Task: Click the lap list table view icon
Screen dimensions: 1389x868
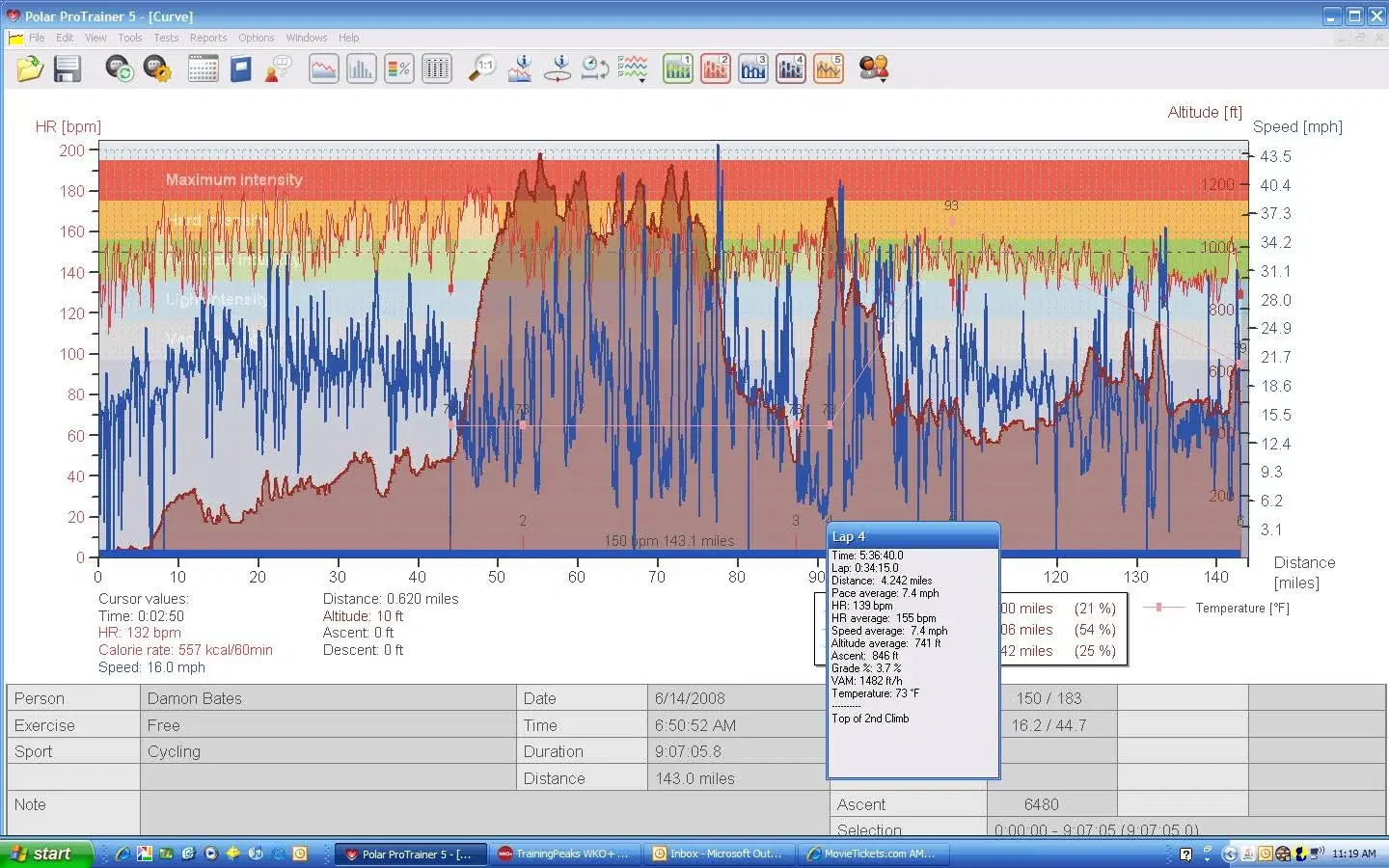Action: click(436, 68)
